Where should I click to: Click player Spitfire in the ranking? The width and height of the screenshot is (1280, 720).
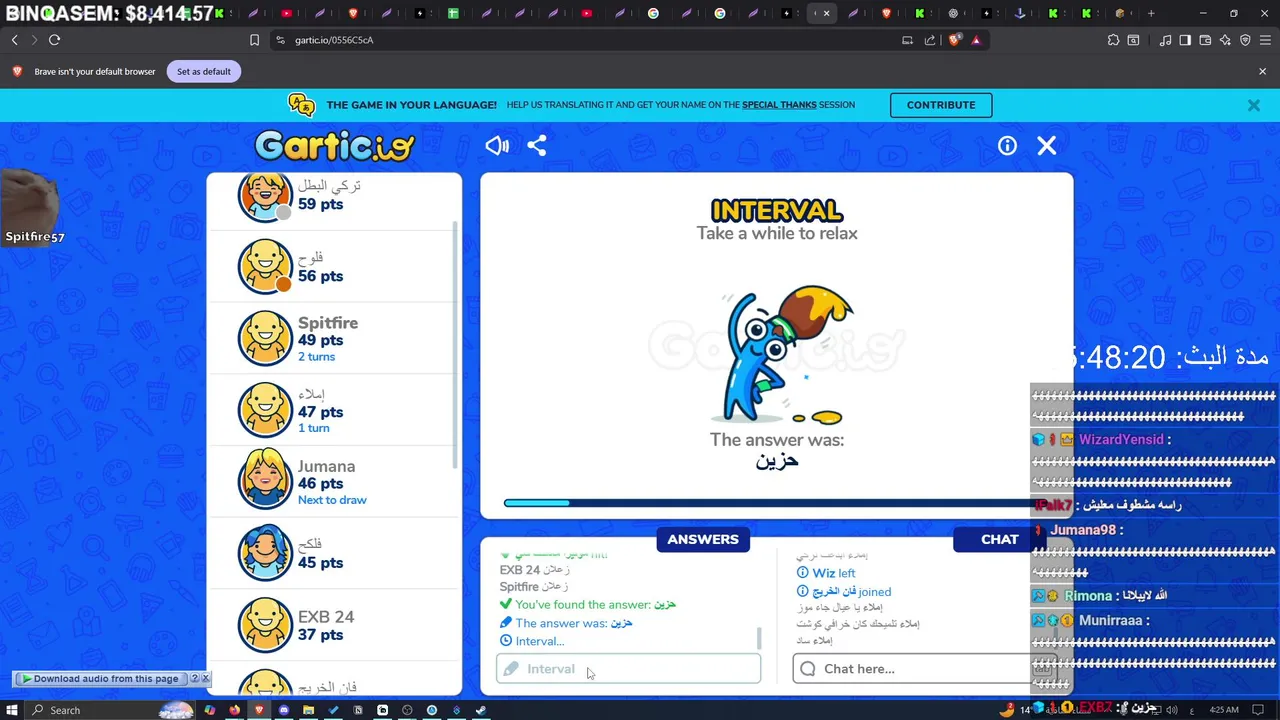[x=335, y=338]
